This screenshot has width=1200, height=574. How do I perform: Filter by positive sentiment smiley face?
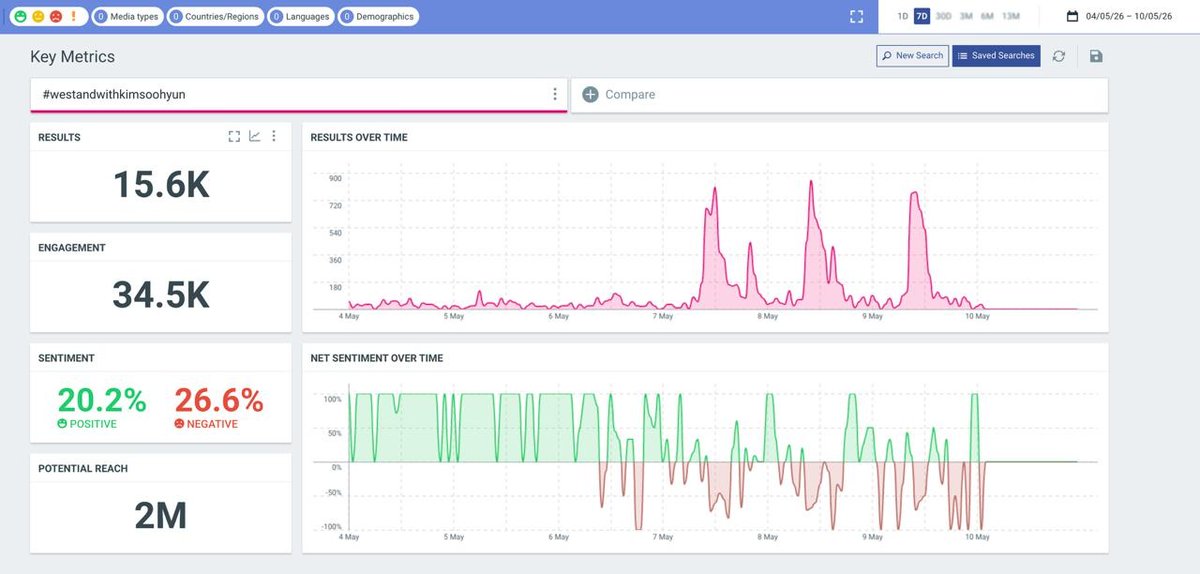[x=21, y=16]
